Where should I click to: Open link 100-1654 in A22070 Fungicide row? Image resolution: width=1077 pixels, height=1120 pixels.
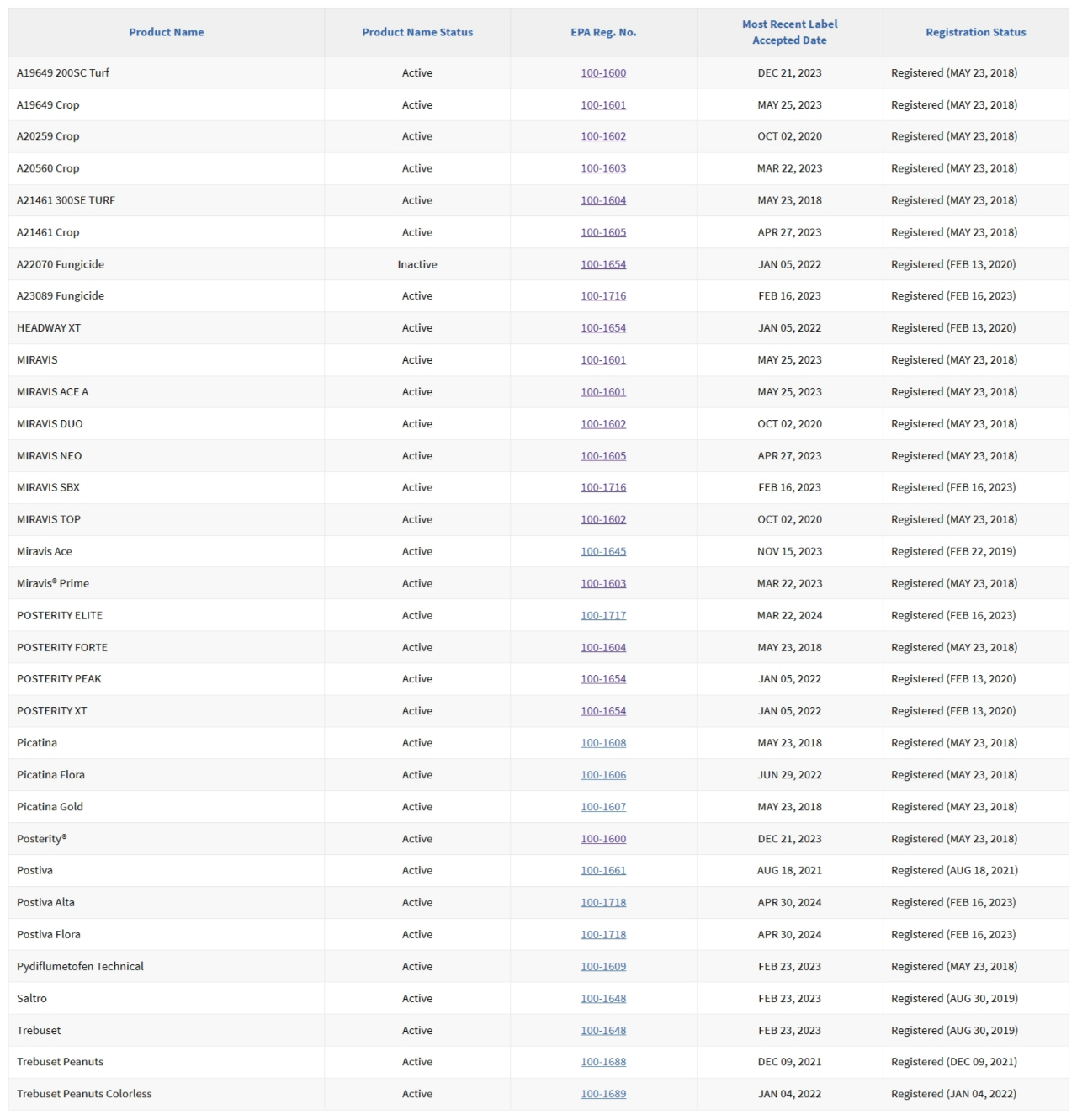(x=603, y=264)
